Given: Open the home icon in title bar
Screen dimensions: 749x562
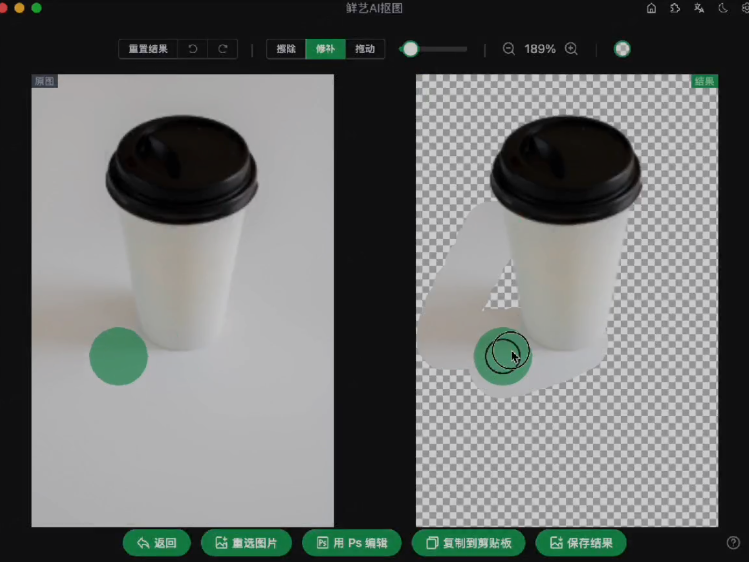Looking at the screenshot, I should pyautogui.click(x=651, y=8).
